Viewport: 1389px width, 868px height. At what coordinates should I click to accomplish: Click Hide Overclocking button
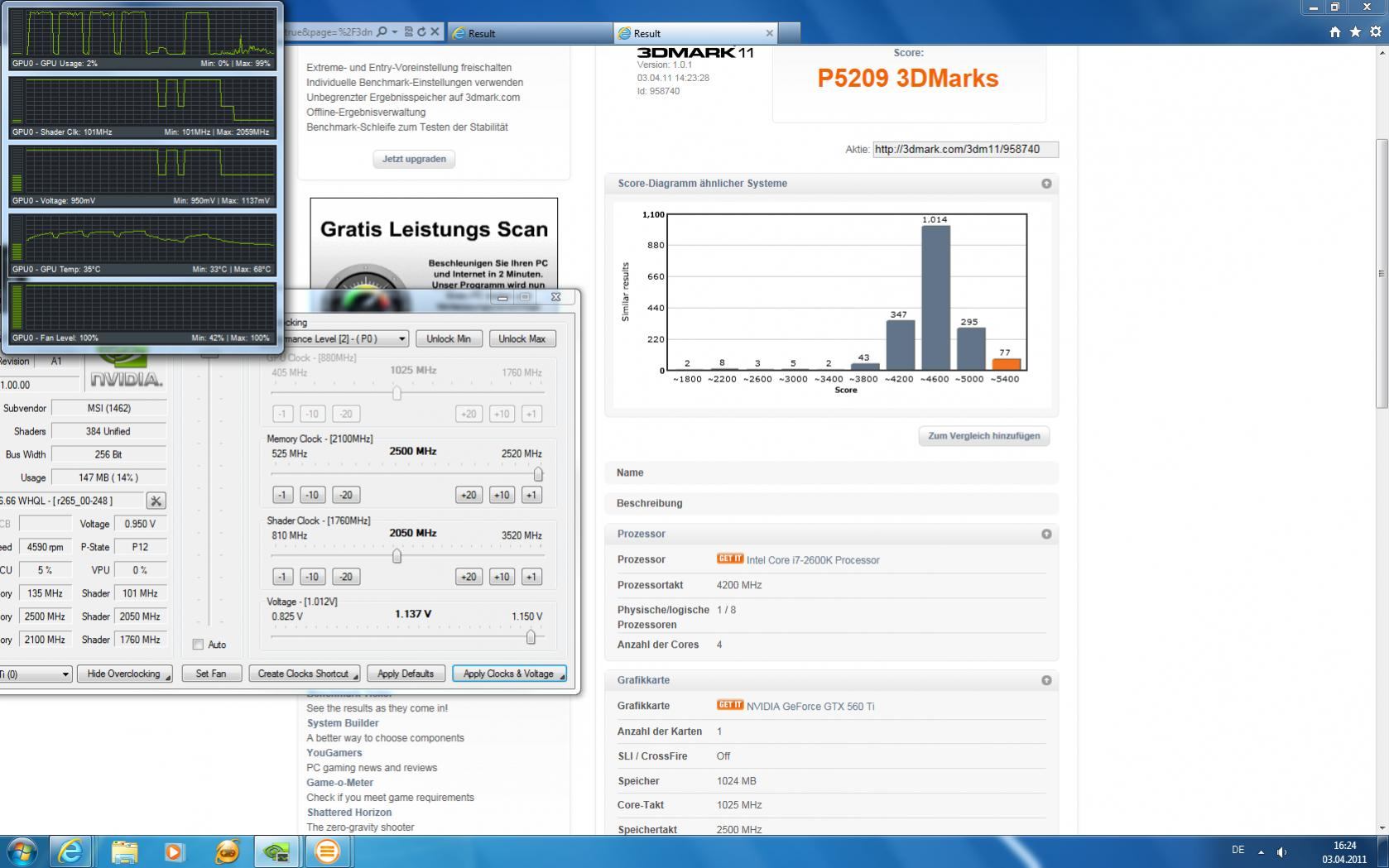pos(124,674)
